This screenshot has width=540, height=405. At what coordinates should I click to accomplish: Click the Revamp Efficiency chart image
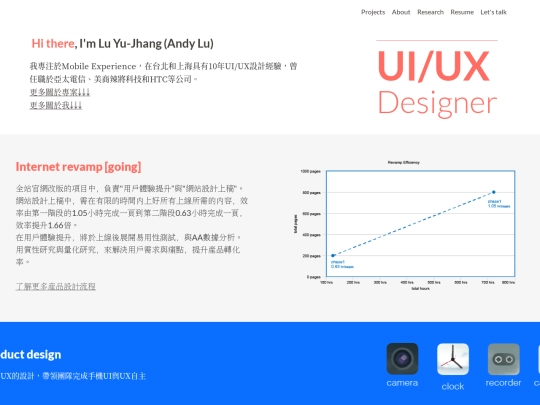[x=404, y=226]
